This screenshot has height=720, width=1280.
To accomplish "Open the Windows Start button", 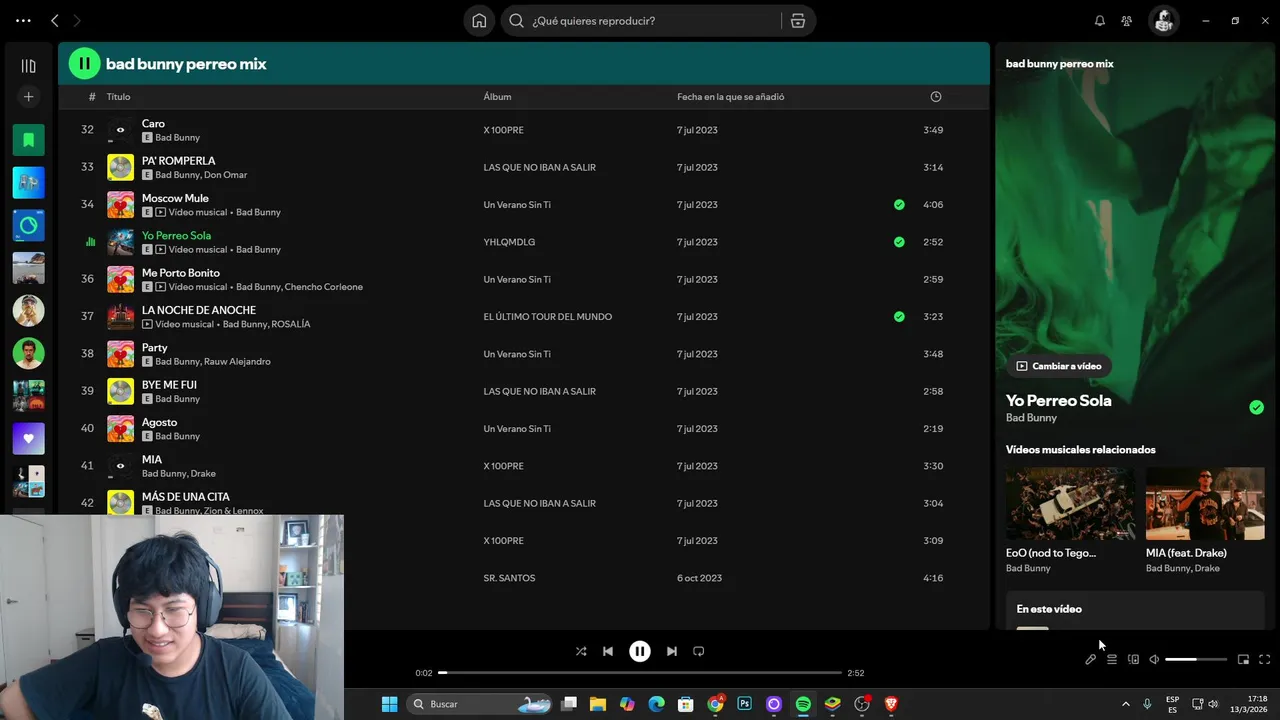I will 389,704.
